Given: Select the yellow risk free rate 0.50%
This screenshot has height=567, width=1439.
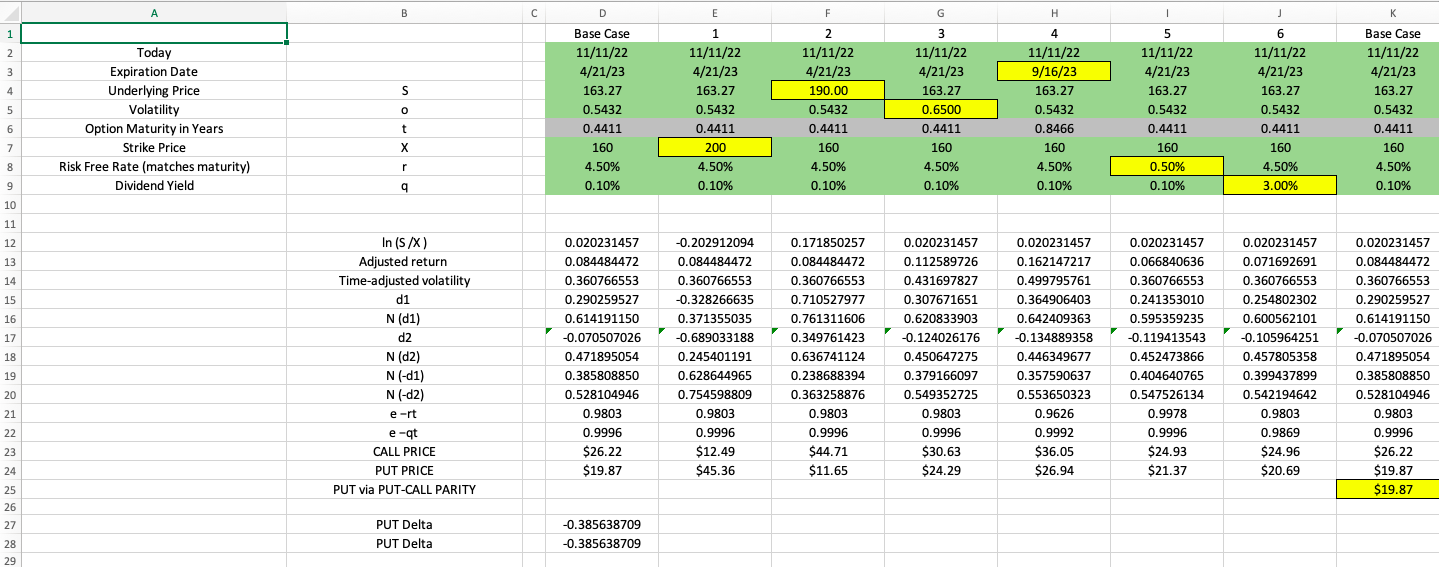Looking at the screenshot, I should pyautogui.click(x=1167, y=166).
